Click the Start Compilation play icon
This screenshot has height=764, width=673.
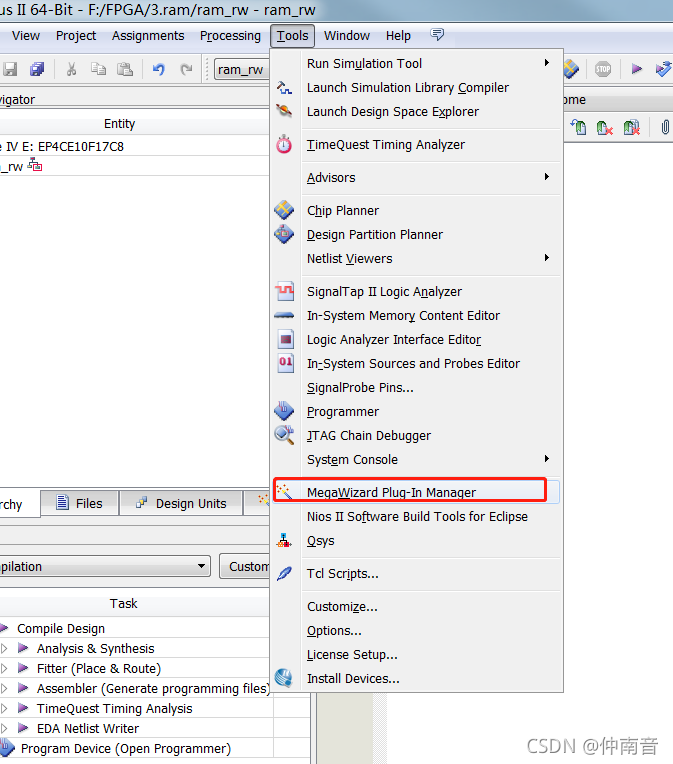coord(636,69)
